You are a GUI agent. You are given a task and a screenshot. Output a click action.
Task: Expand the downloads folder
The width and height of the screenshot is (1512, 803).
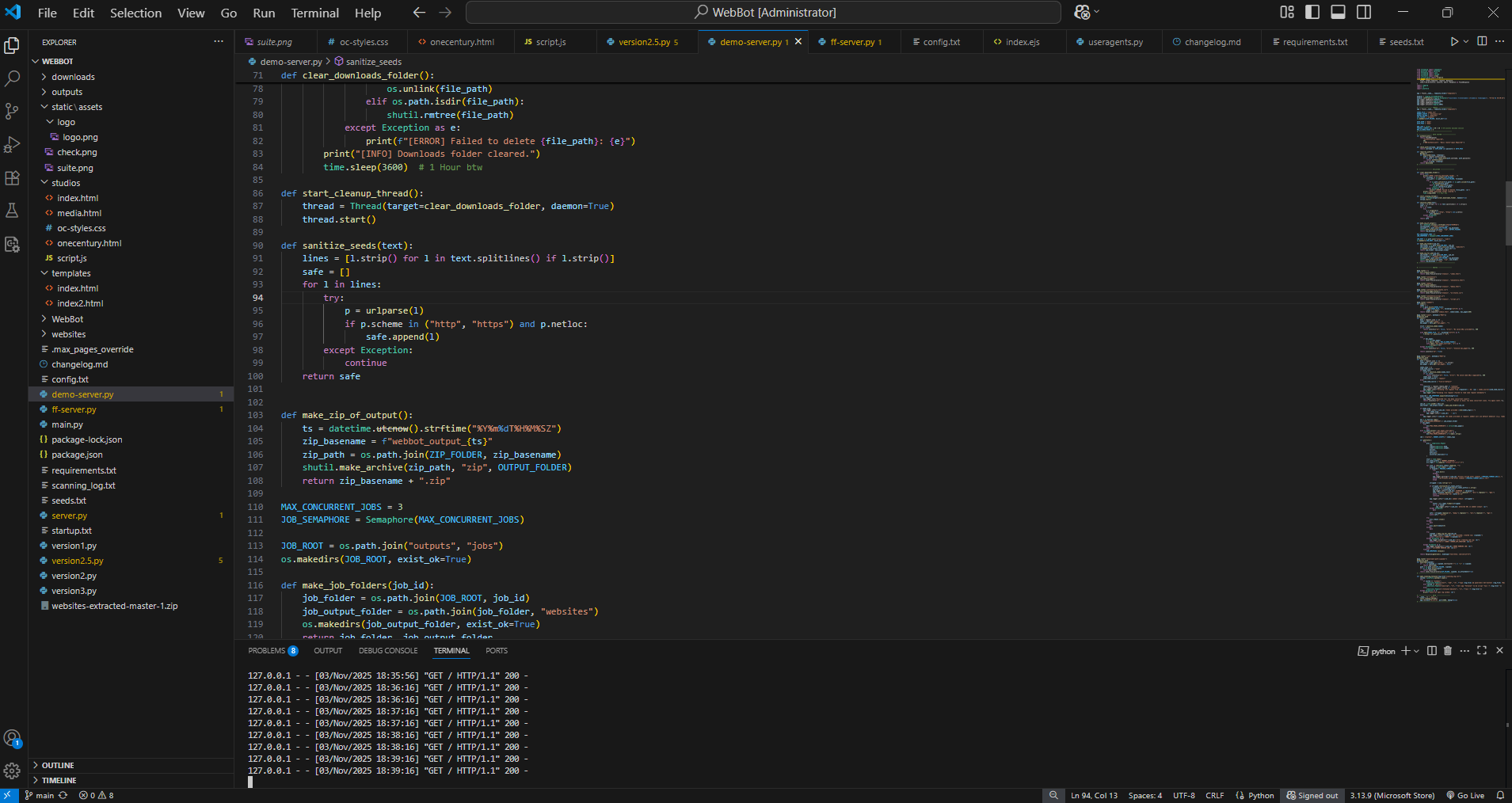73,77
